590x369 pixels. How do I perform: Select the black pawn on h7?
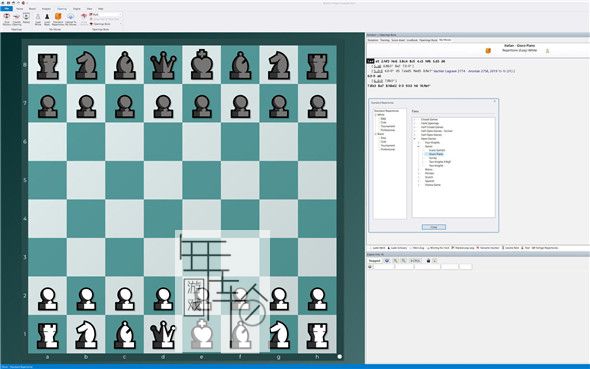click(x=317, y=106)
